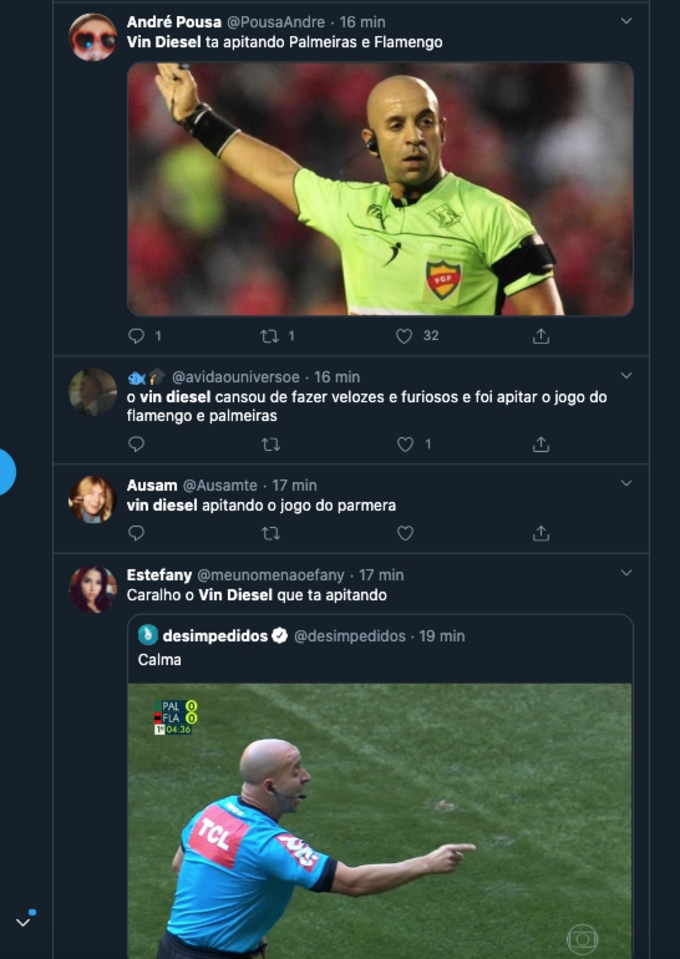Image resolution: width=680 pixels, height=959 pixels.
Task: Open more options on Ausam's tweet
Action: click(626, 484)
